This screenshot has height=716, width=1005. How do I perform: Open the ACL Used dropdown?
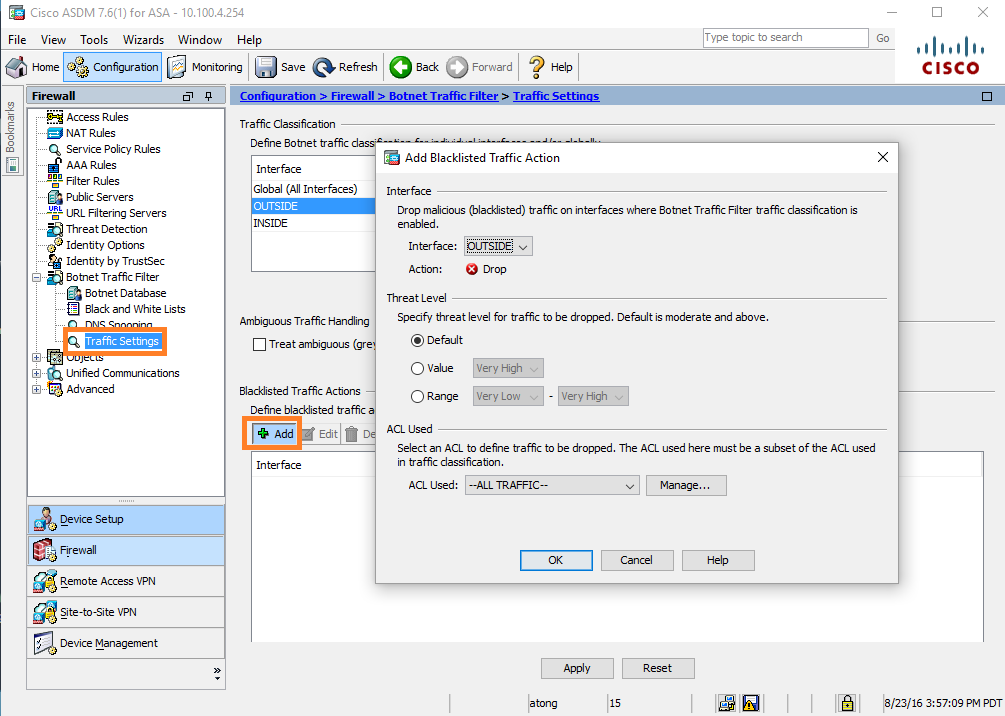[551, 485]
